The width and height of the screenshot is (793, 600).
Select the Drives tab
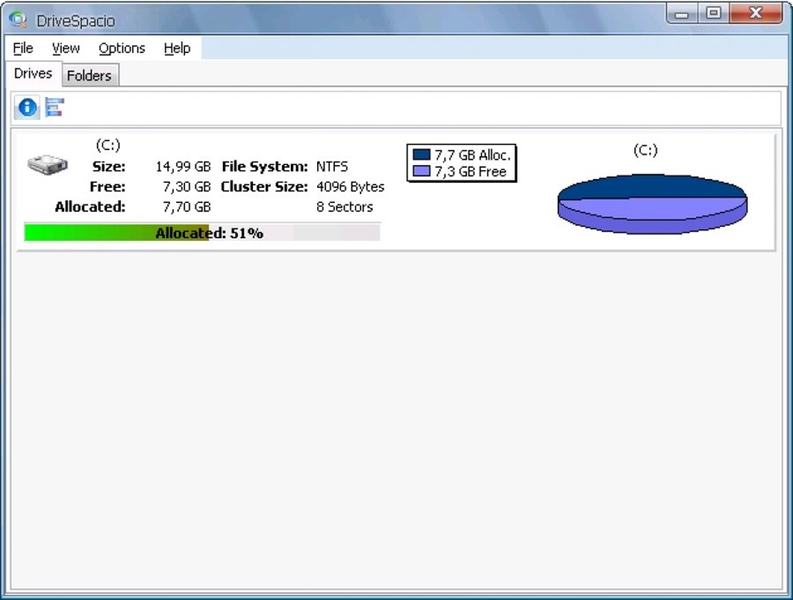pos(33,74)
